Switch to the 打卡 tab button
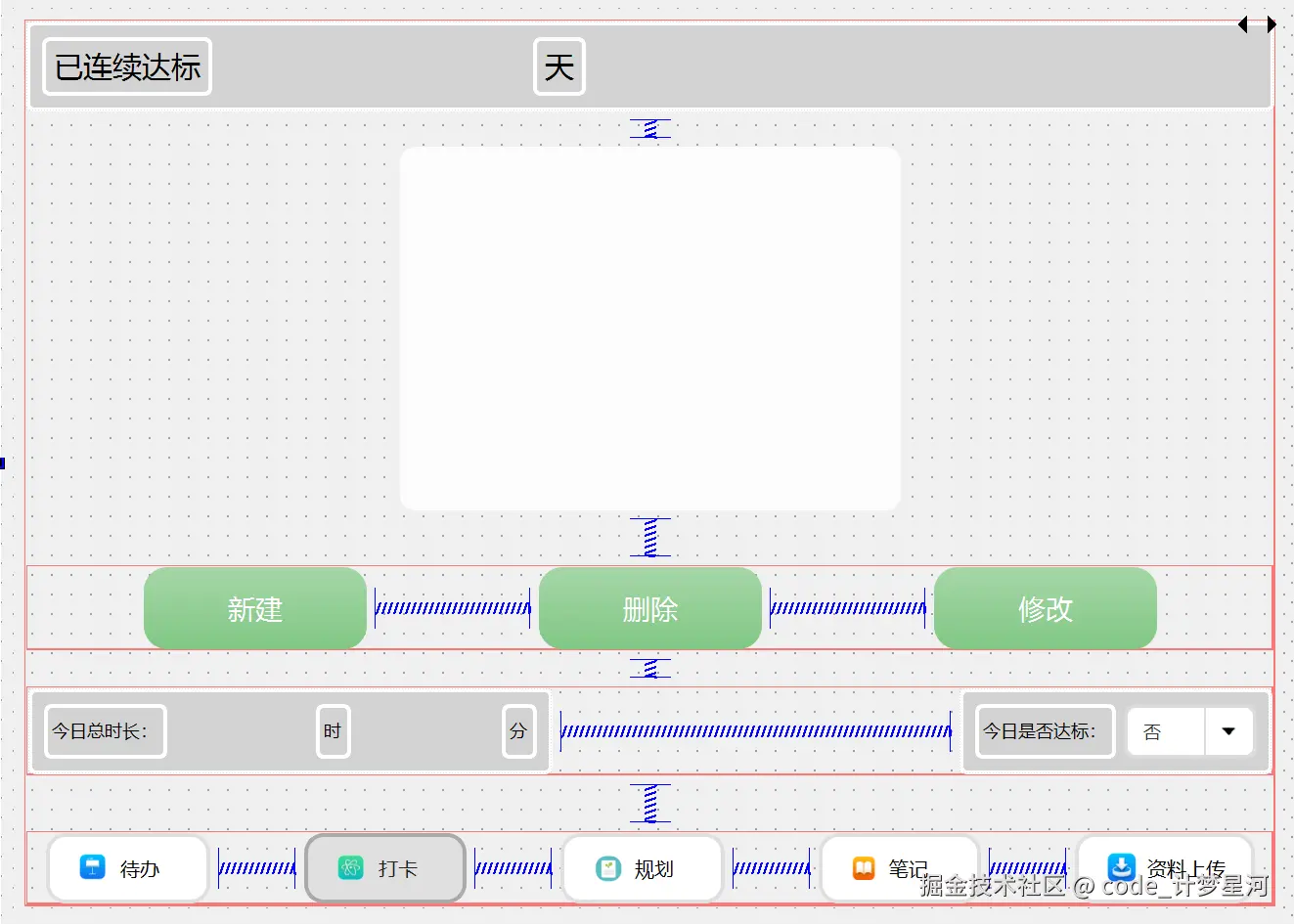Viewport: 1294px width, 924px height. 385,868
